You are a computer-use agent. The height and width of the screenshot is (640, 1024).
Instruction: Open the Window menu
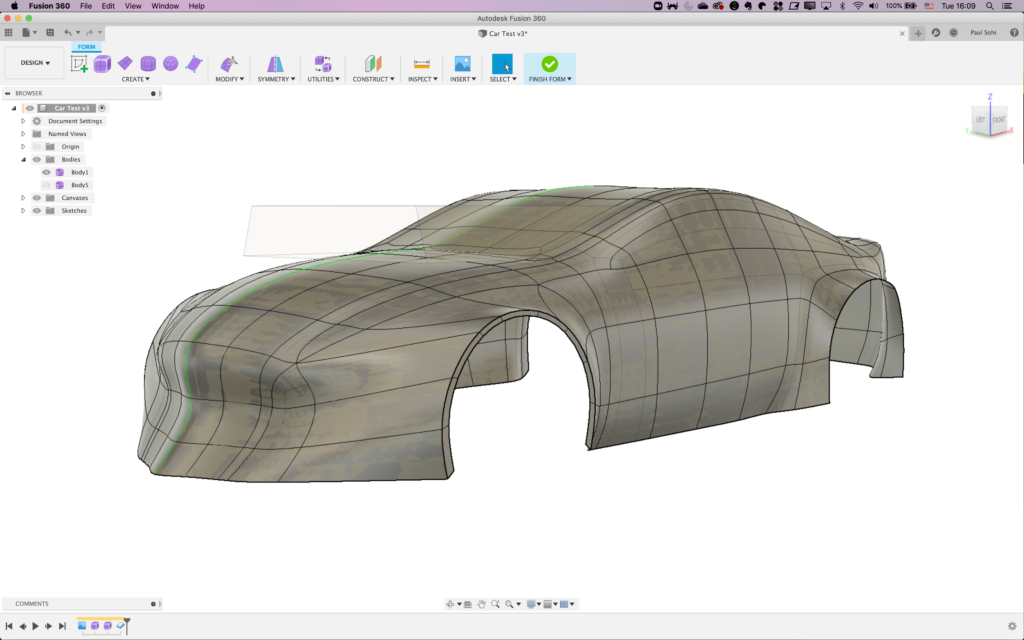(x=164, y=5)
